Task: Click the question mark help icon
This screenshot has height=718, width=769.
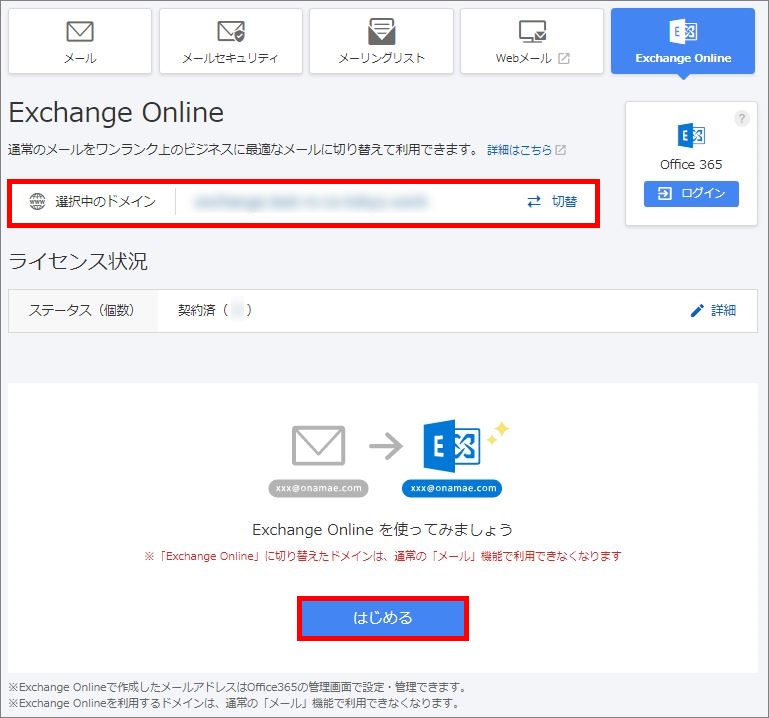Action: [x=742, y=119]
